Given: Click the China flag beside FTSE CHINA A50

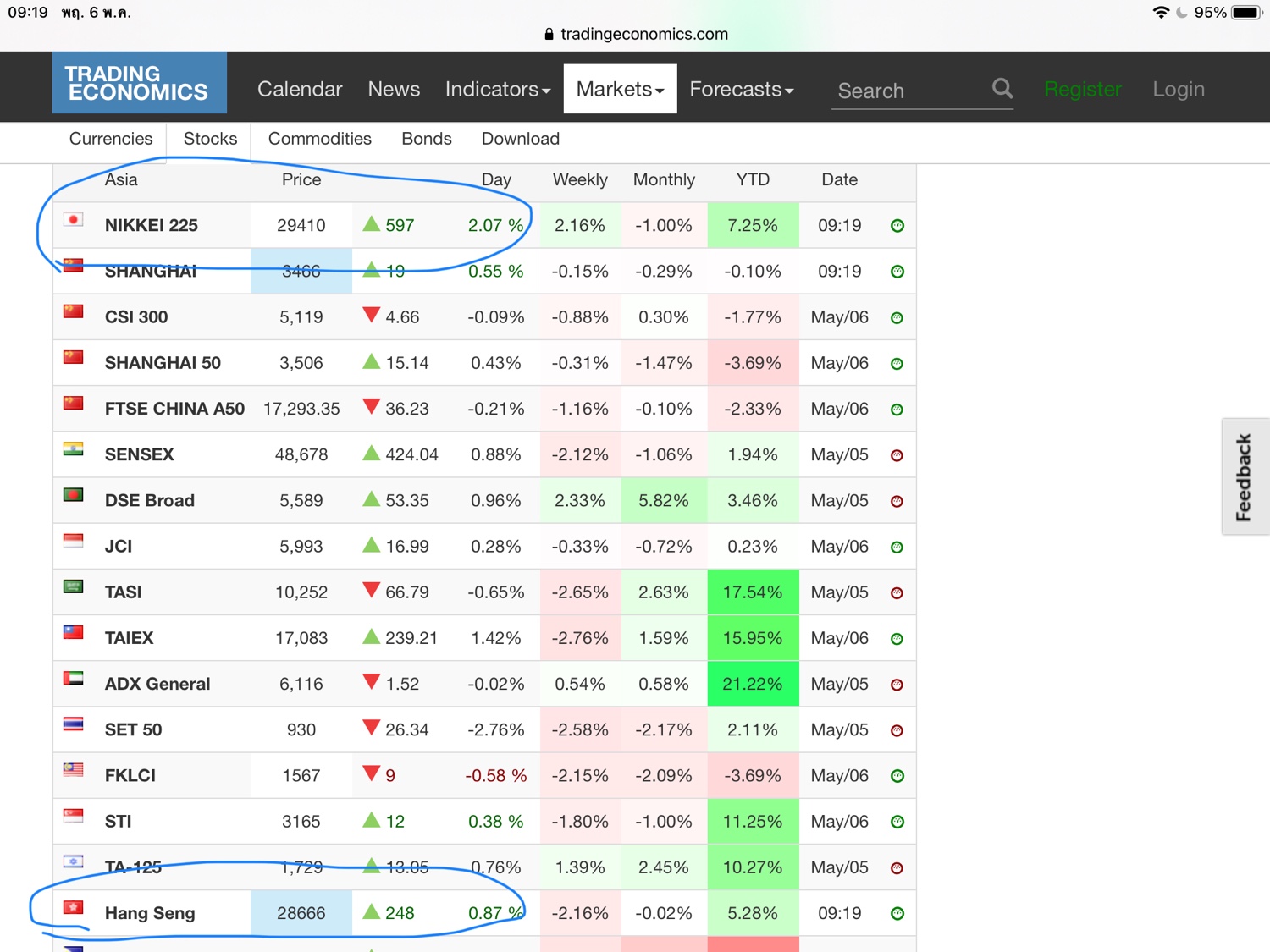Looking at the screenshot, I should click(74, 403).
